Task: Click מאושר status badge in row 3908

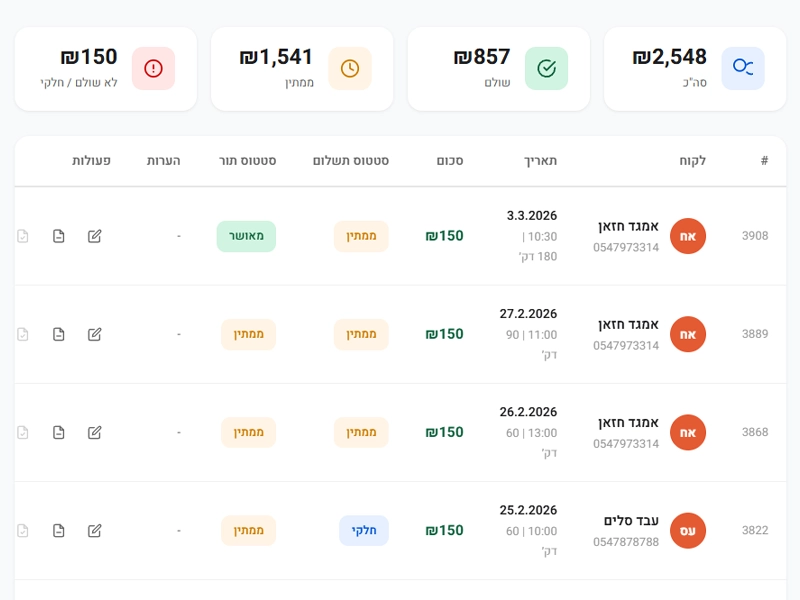Action: tap(246, 236)
